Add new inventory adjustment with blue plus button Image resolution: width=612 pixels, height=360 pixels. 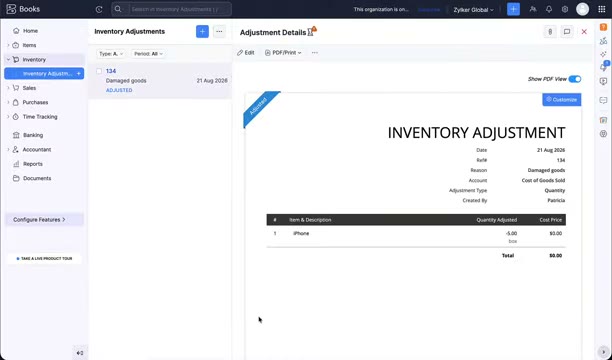[202, 32]
